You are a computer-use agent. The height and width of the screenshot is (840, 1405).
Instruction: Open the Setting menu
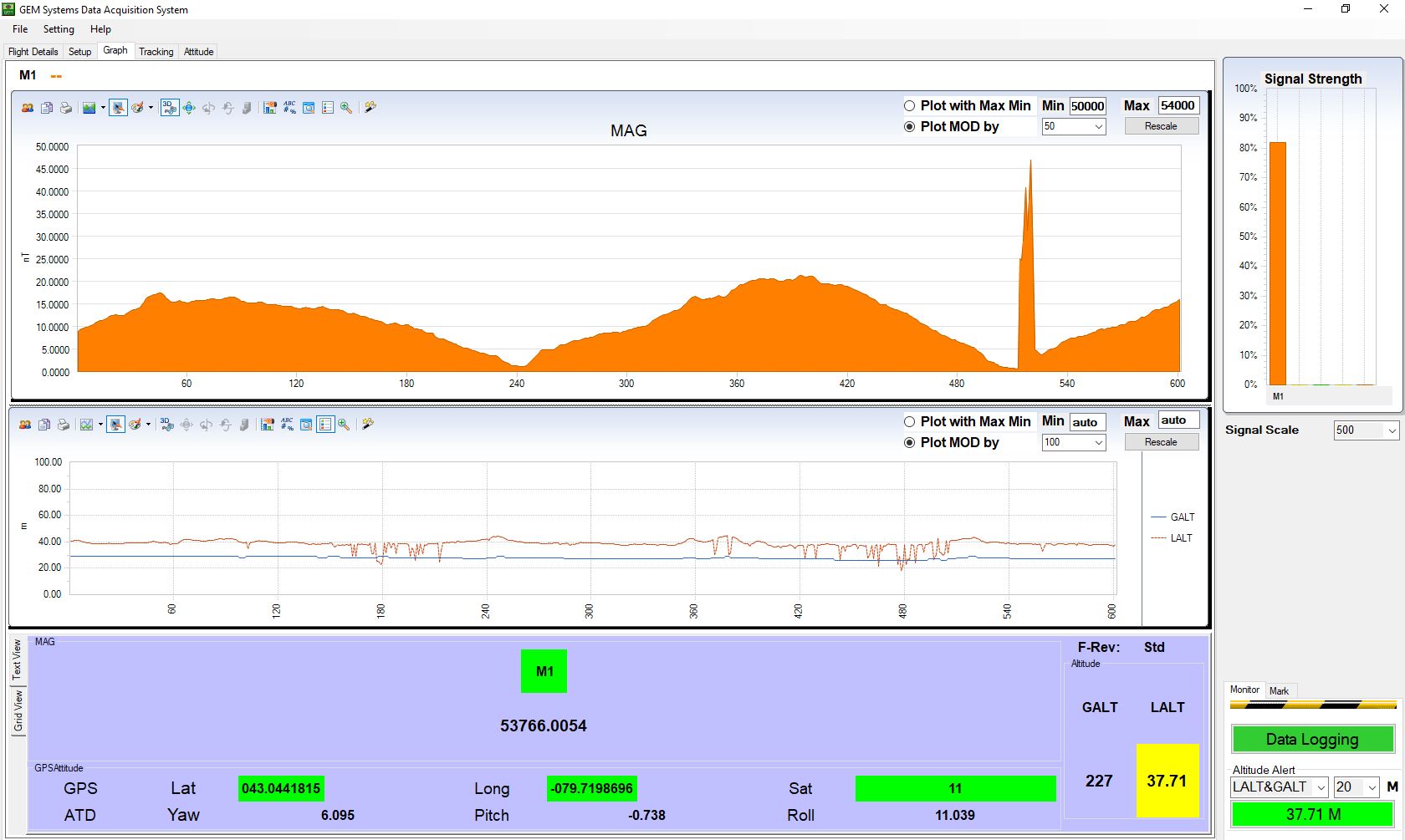tap(59, 29)
